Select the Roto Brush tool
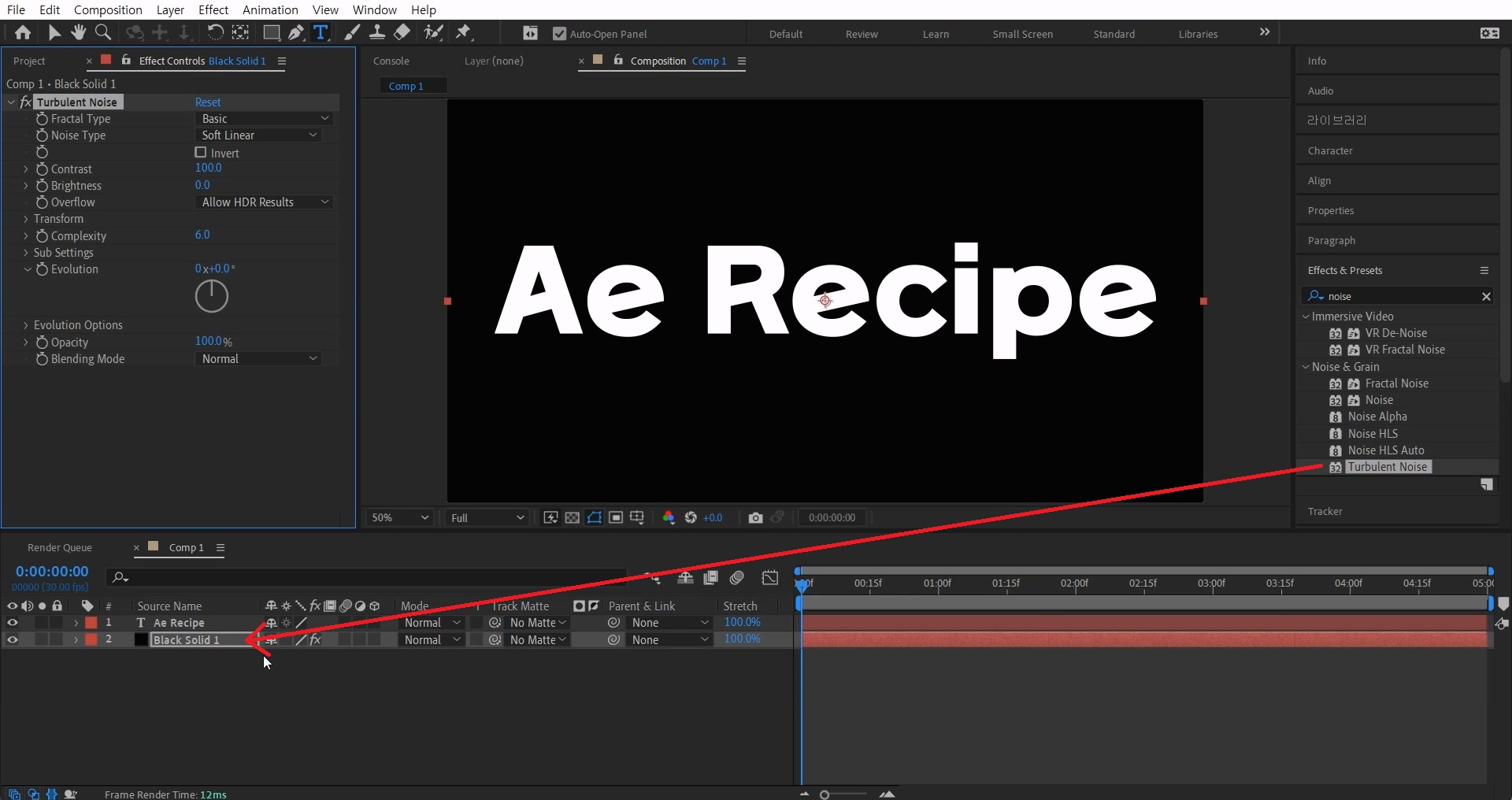 tap(433, 32)
